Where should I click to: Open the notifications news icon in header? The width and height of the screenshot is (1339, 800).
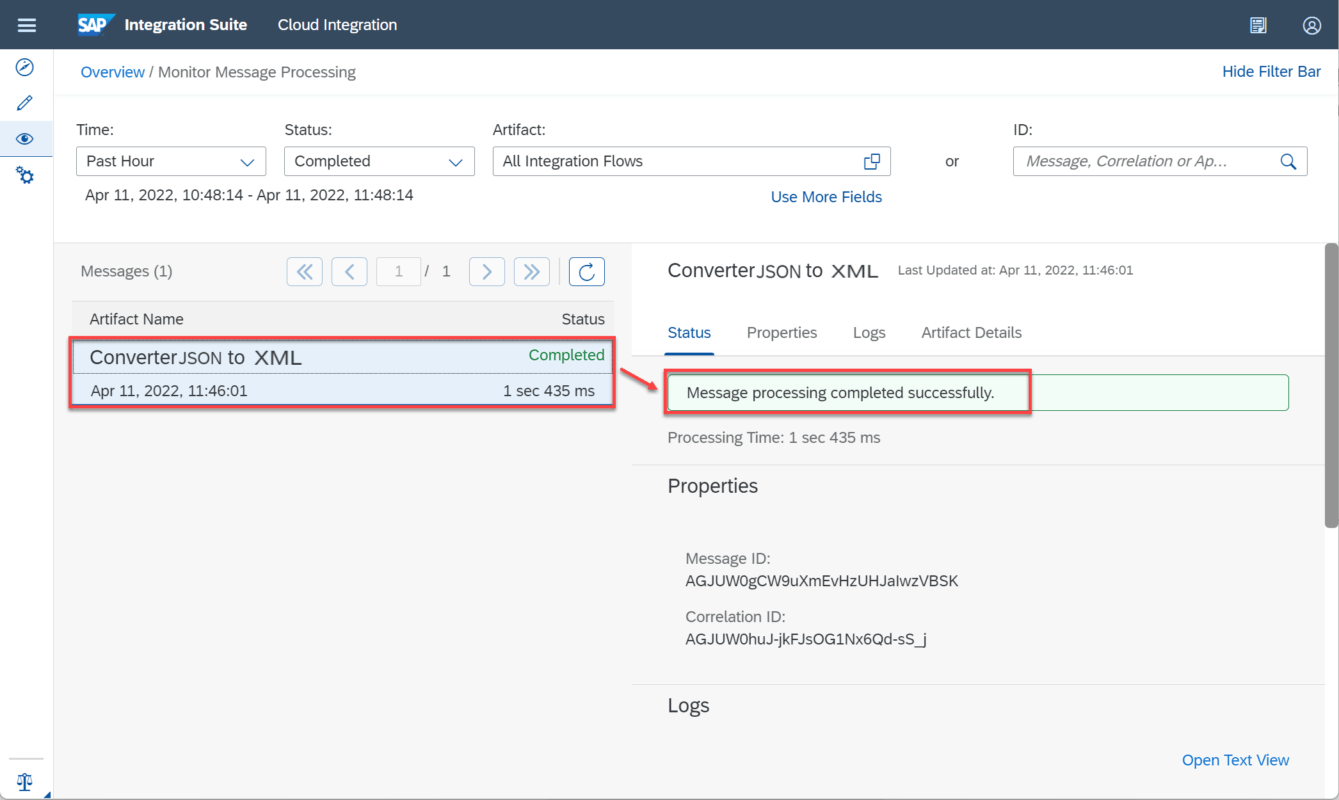point(1259,25)
